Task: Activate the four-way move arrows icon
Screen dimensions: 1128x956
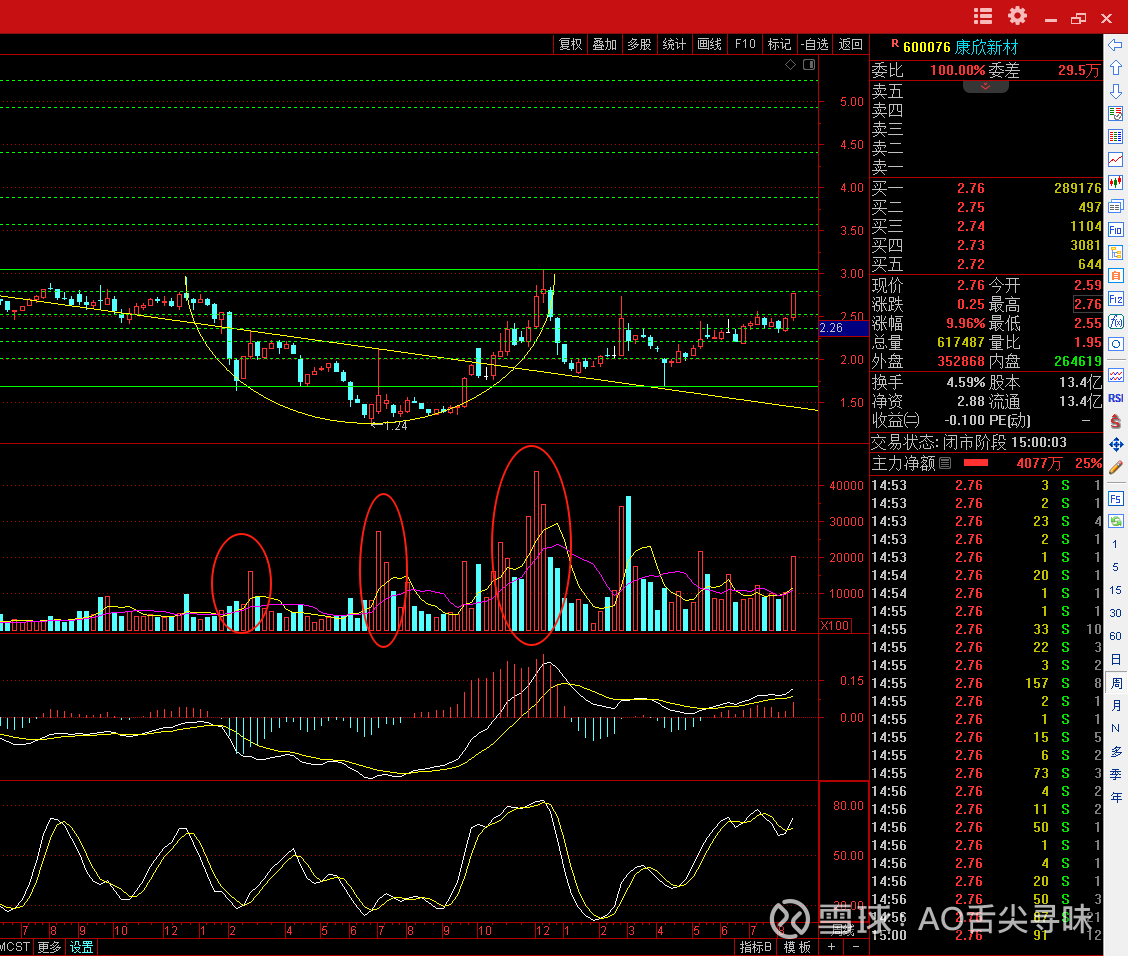Action: (x=1115, y=444)
